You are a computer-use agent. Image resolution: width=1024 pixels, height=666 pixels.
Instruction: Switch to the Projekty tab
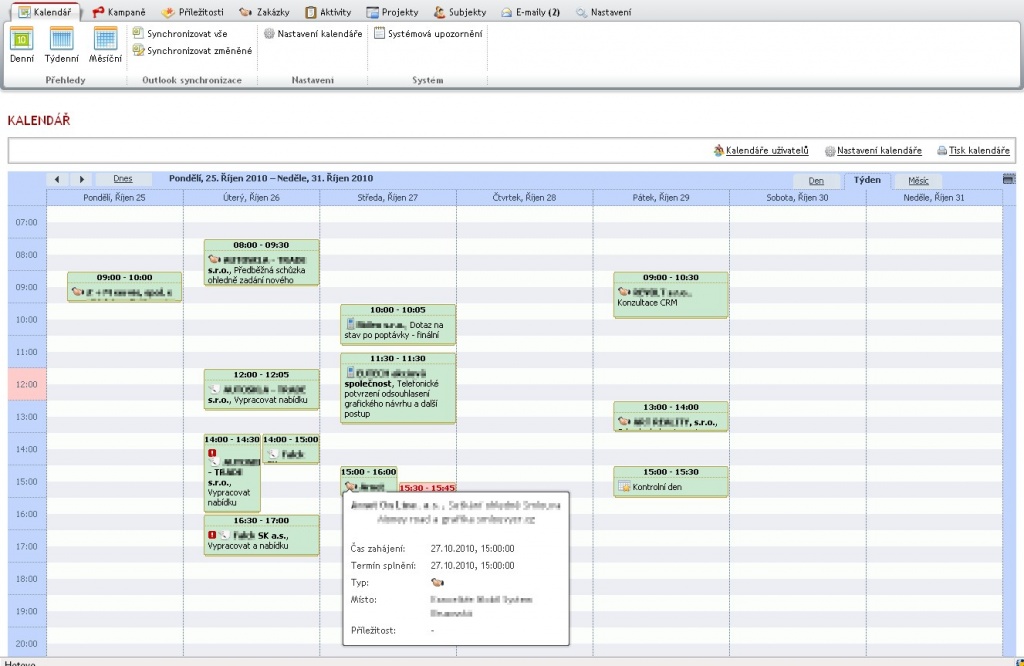pyautogui.click(x=392, y=12)
